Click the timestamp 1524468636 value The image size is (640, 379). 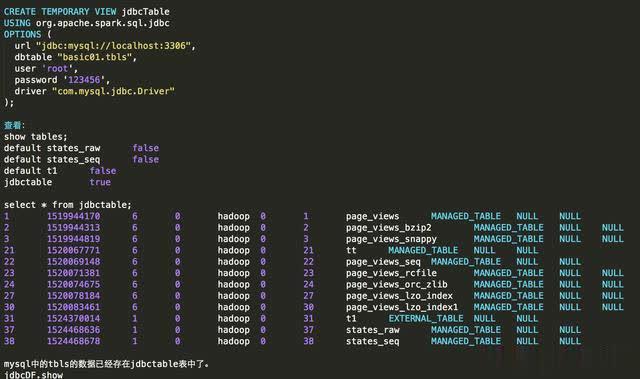point(73,330)
